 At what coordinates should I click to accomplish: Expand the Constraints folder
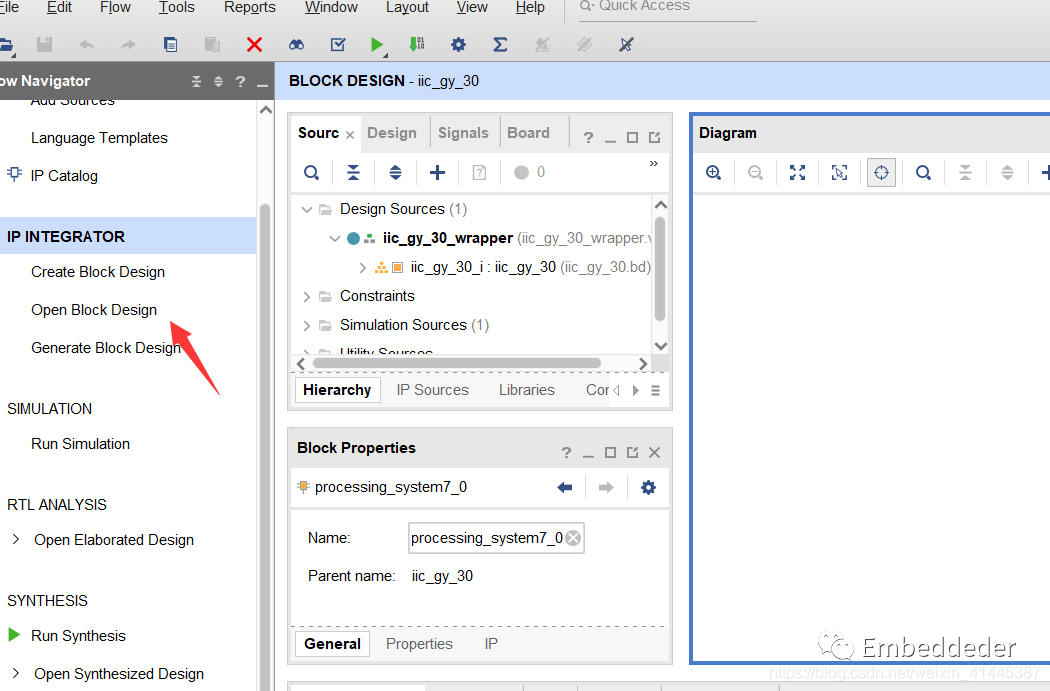point(307,296)
